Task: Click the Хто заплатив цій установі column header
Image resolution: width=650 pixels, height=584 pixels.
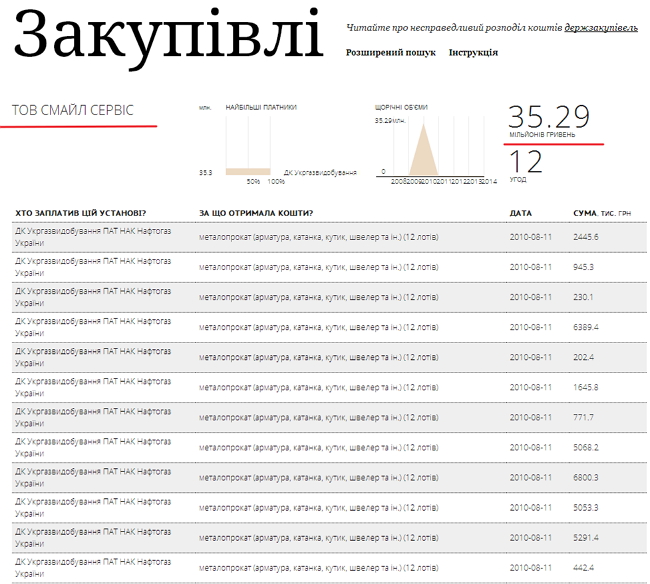Action: click(x=80, y=213)
